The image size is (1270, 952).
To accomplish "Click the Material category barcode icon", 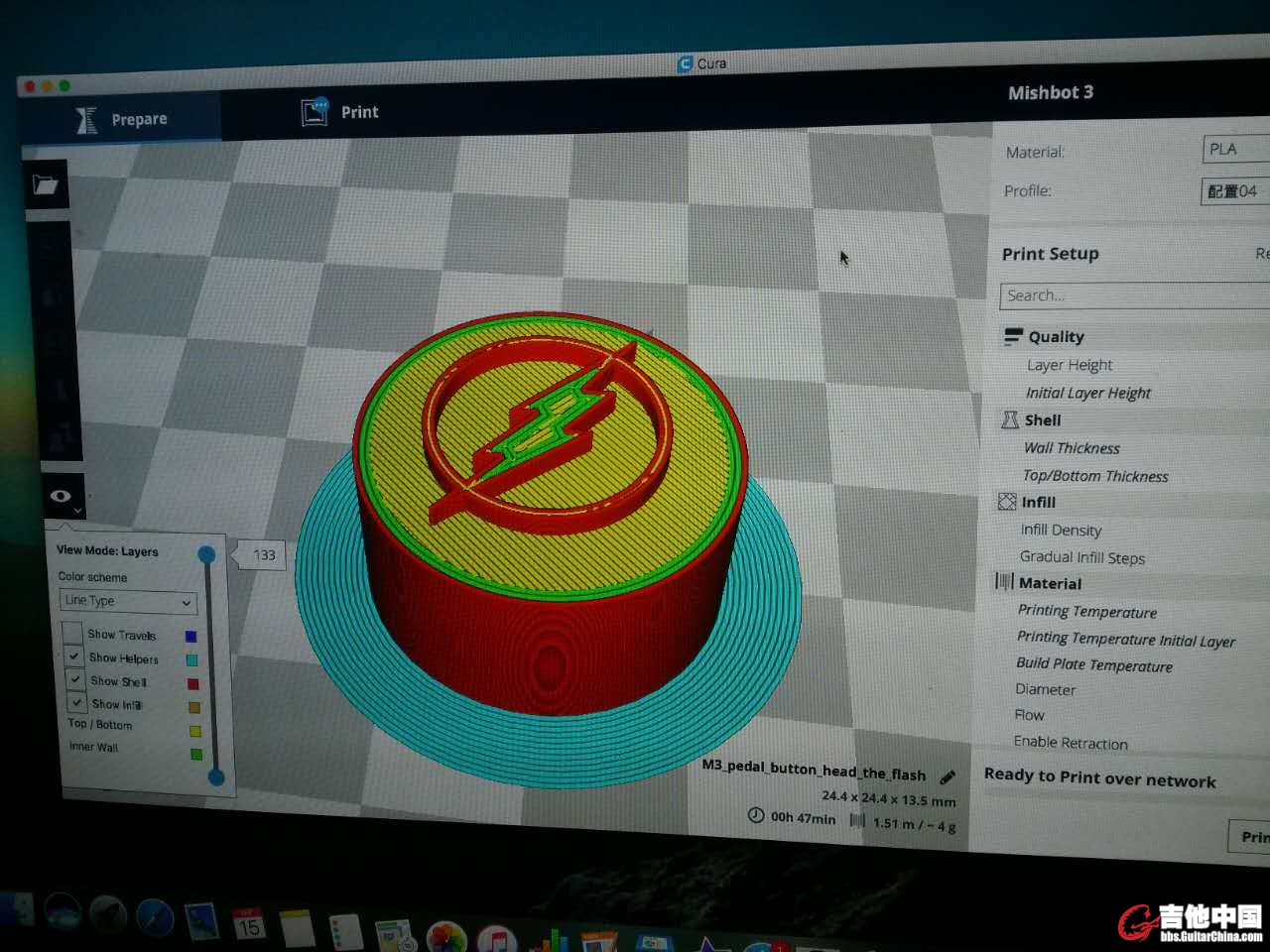I will (x=1004, y=582).
